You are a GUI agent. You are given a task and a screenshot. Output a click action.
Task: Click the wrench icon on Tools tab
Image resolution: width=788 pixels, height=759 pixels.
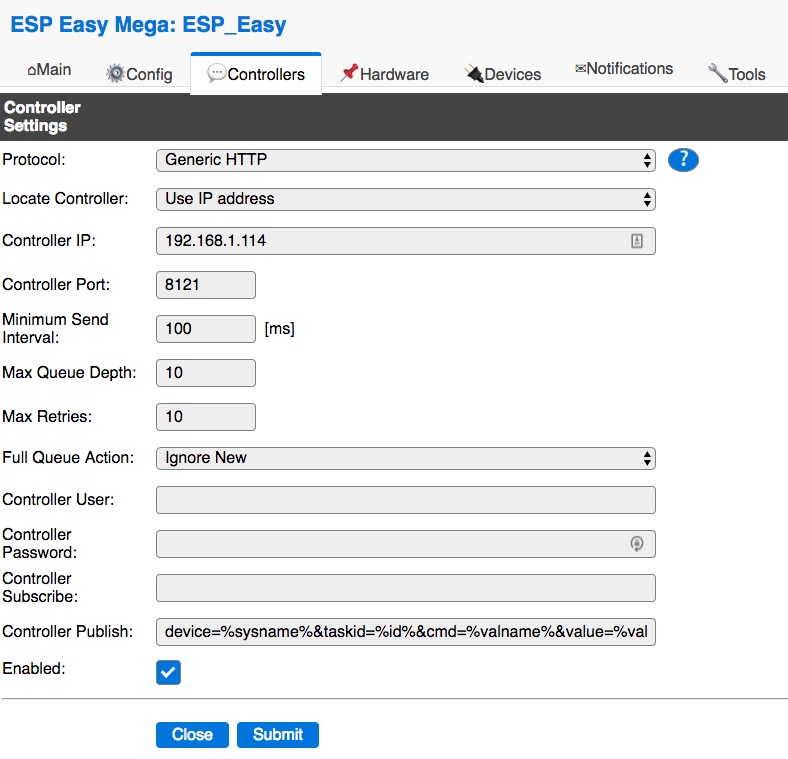(x=717, y=73)
